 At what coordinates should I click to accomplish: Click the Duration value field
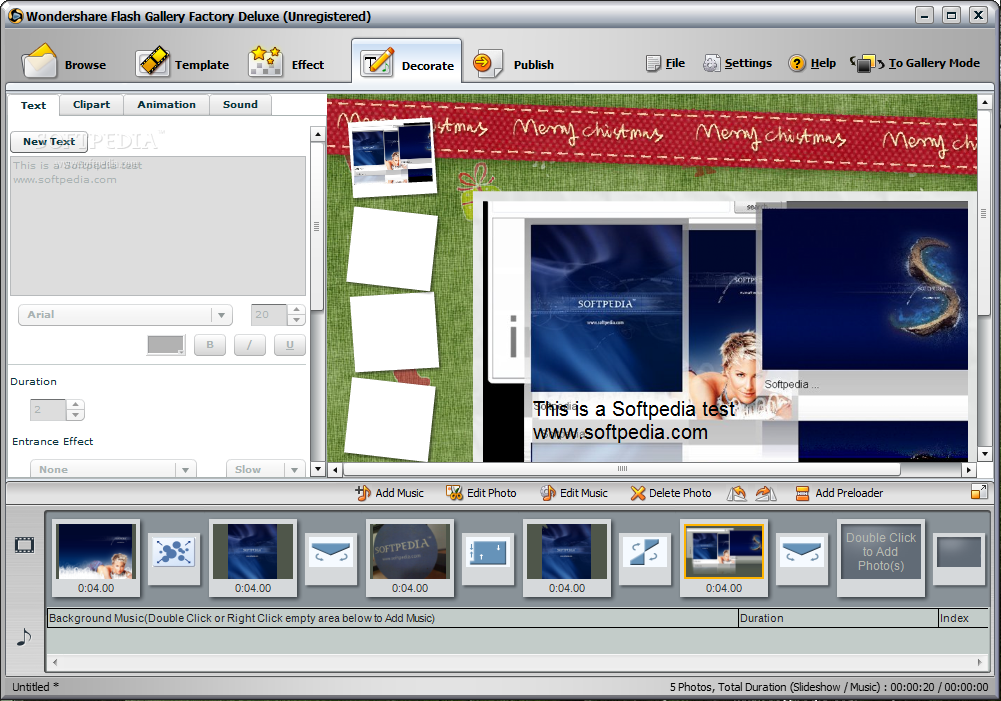tap(48, 410)
